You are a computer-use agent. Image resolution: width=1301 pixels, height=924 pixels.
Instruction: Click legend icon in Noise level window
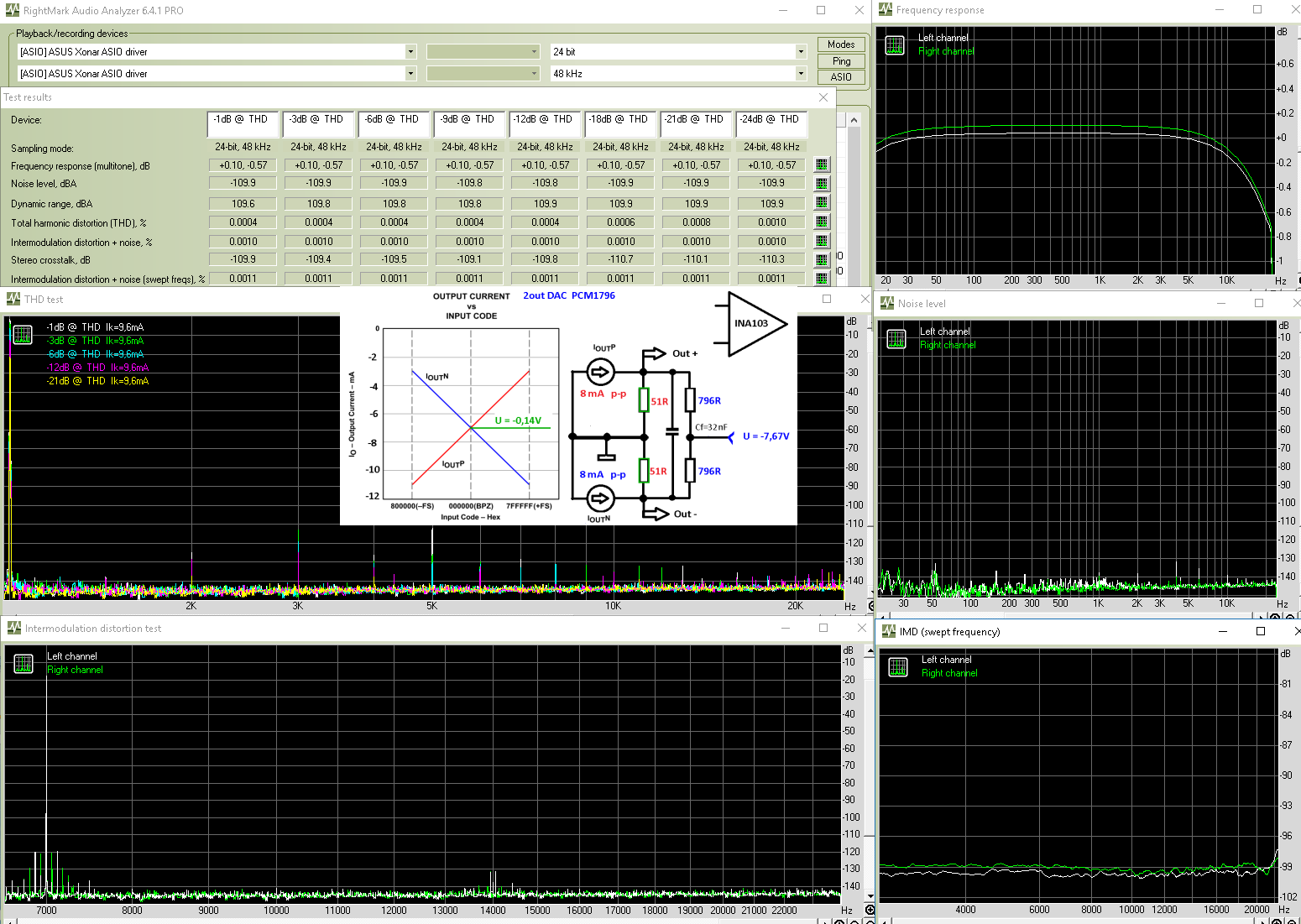coord(896,339)
